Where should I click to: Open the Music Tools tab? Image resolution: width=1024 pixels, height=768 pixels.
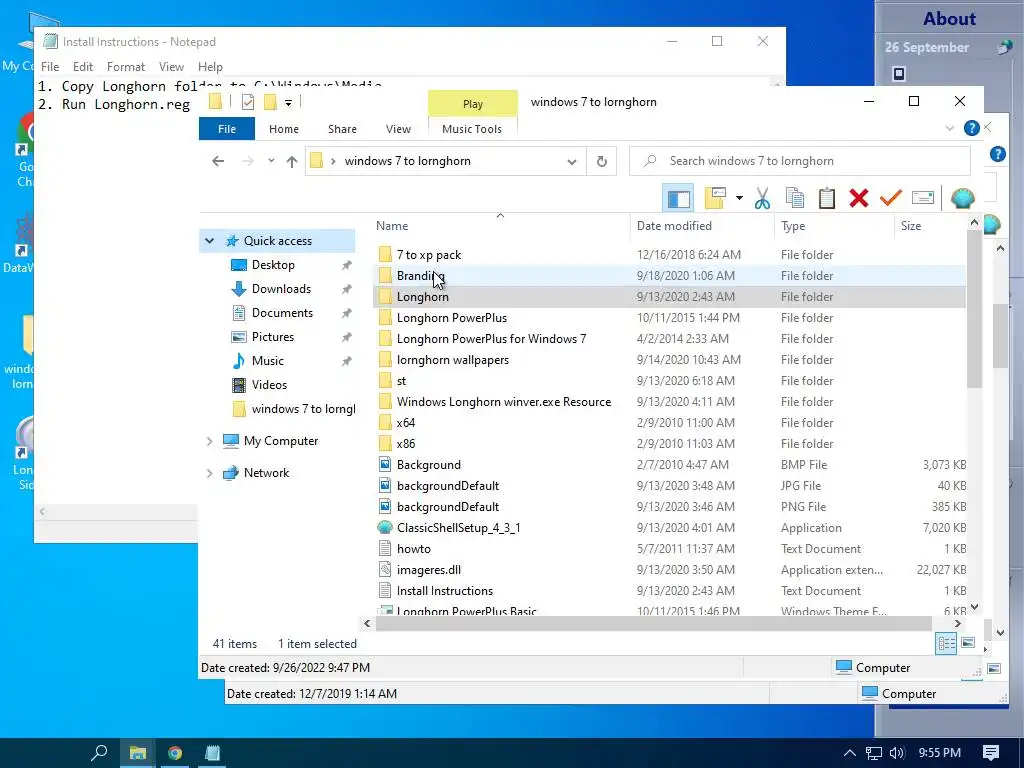[472, 129]
